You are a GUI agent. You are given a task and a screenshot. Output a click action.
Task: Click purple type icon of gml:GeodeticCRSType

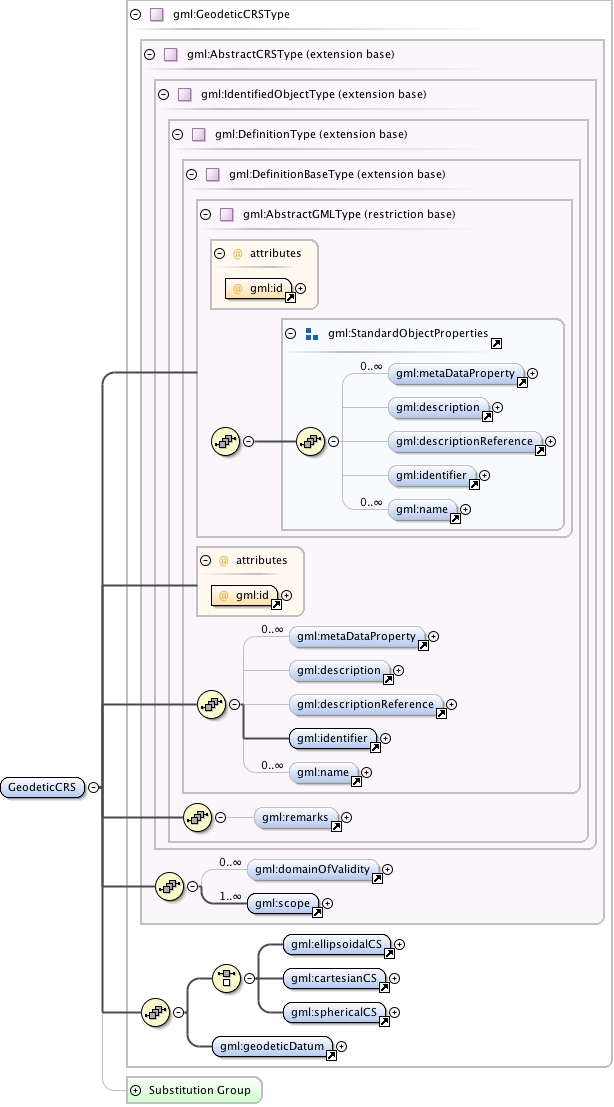pos(157,14)
